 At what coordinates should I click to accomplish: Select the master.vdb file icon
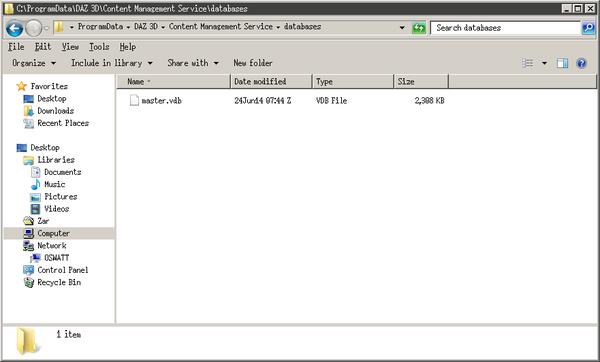[x=134, y=100]
